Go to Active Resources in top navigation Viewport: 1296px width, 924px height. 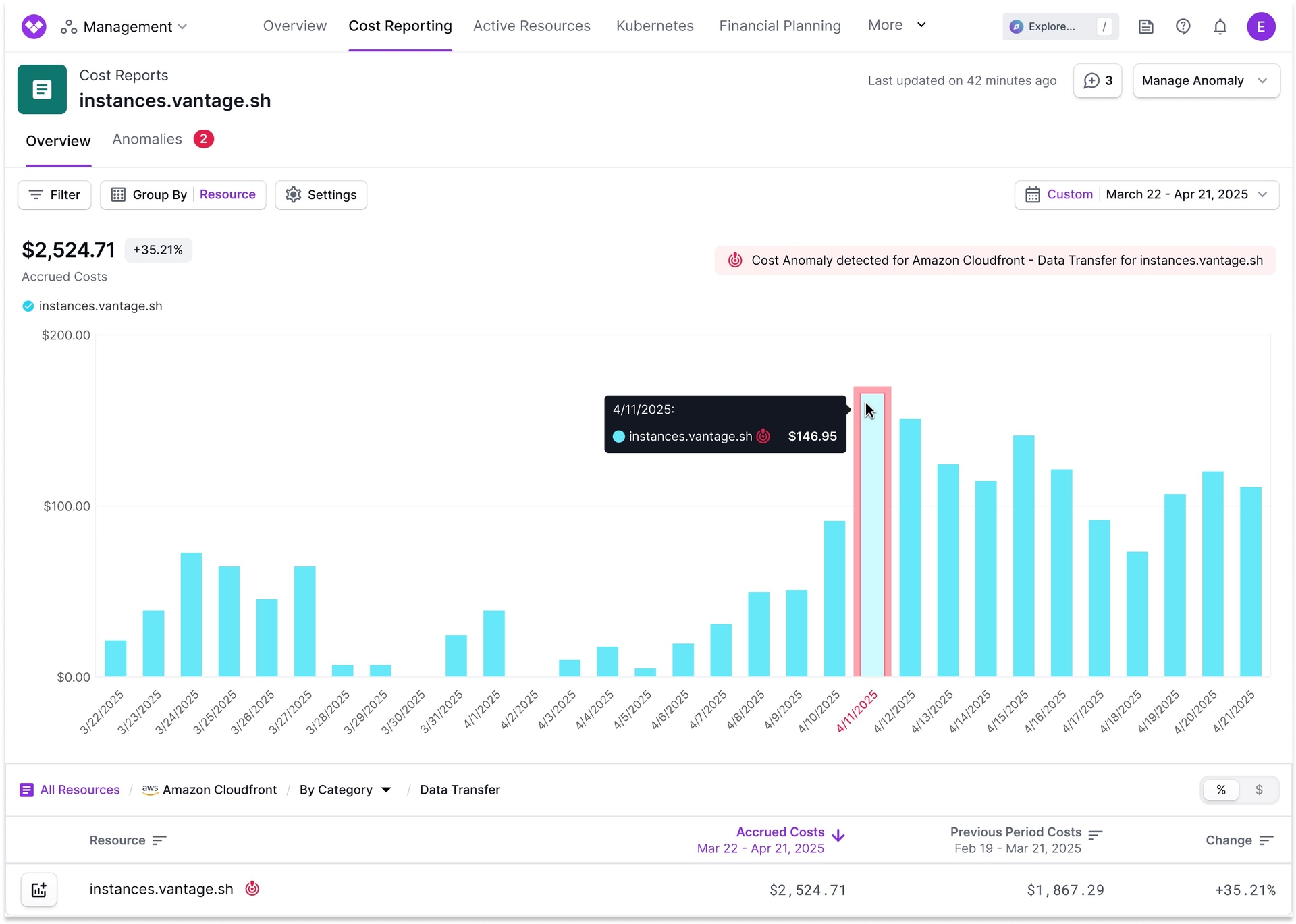click(x=531, y=26)
